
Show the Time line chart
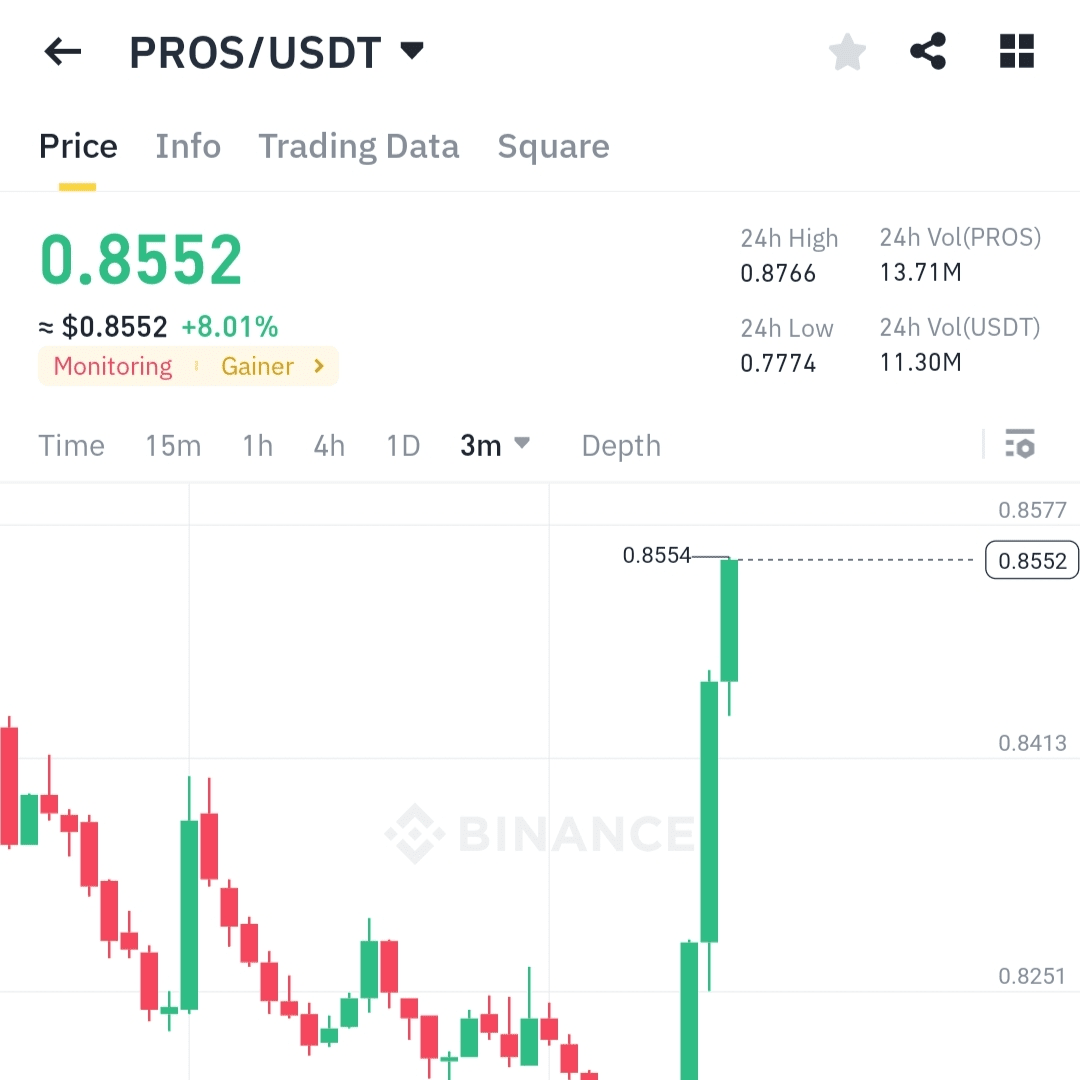click(71, 445)
